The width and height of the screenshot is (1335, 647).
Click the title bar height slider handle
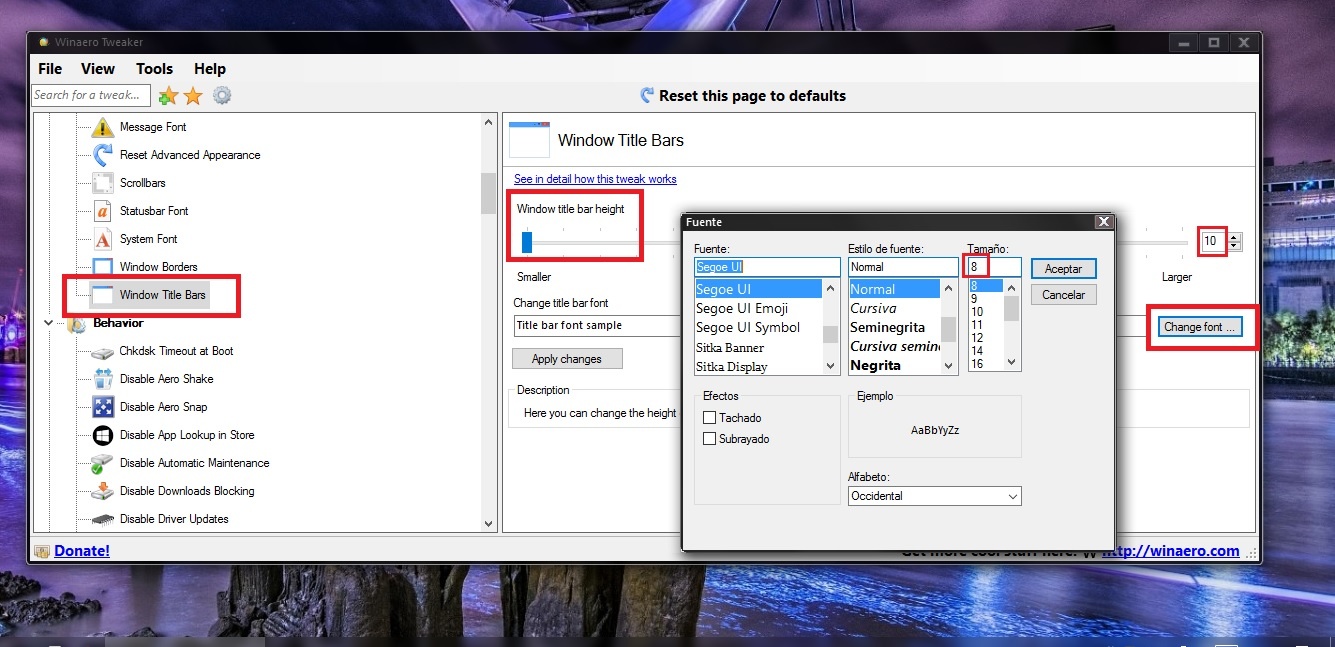(x=527, y=242)
